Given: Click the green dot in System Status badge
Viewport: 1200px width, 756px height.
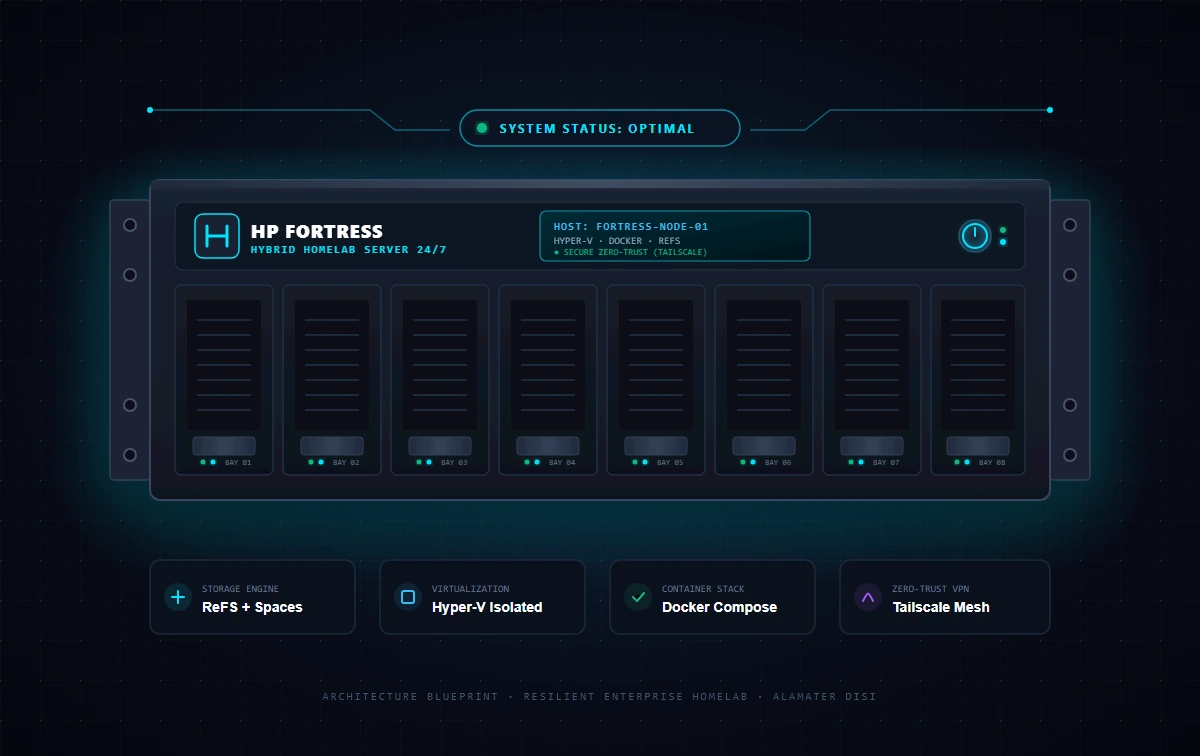Looking at the screenshot, I should coord(482,128).
